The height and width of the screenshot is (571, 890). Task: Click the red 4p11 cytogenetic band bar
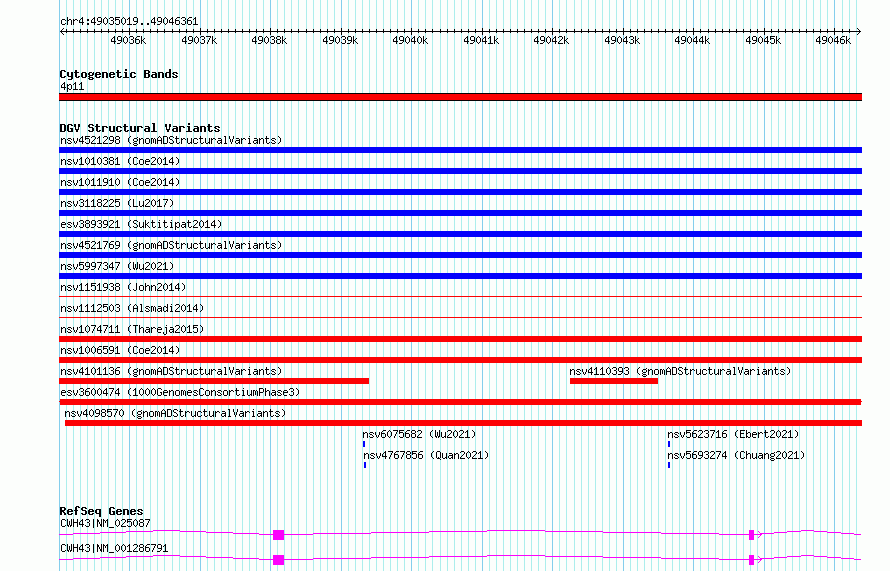tap(460, 97)
